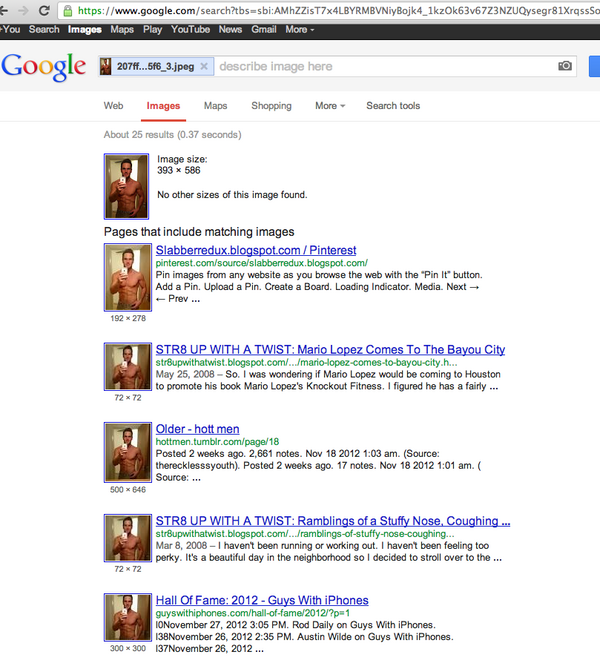The height and width of the screenshot is (669, 600).
Task: Click the browser address bar URL
Action: coord(337,11)
